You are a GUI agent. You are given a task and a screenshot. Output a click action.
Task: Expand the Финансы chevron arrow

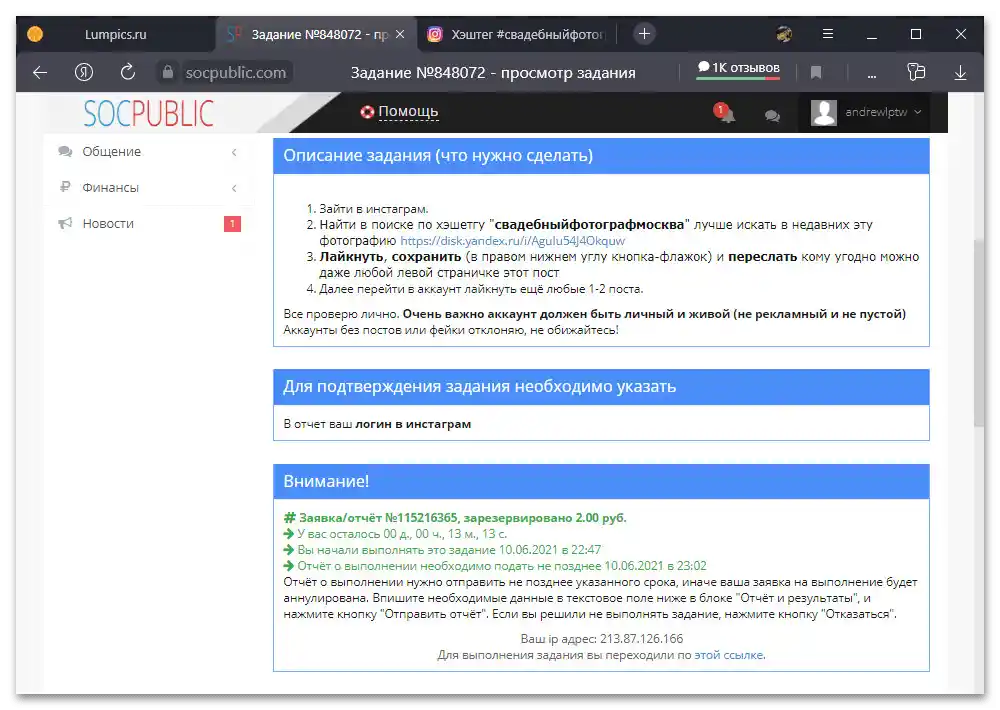coord(234,188)
